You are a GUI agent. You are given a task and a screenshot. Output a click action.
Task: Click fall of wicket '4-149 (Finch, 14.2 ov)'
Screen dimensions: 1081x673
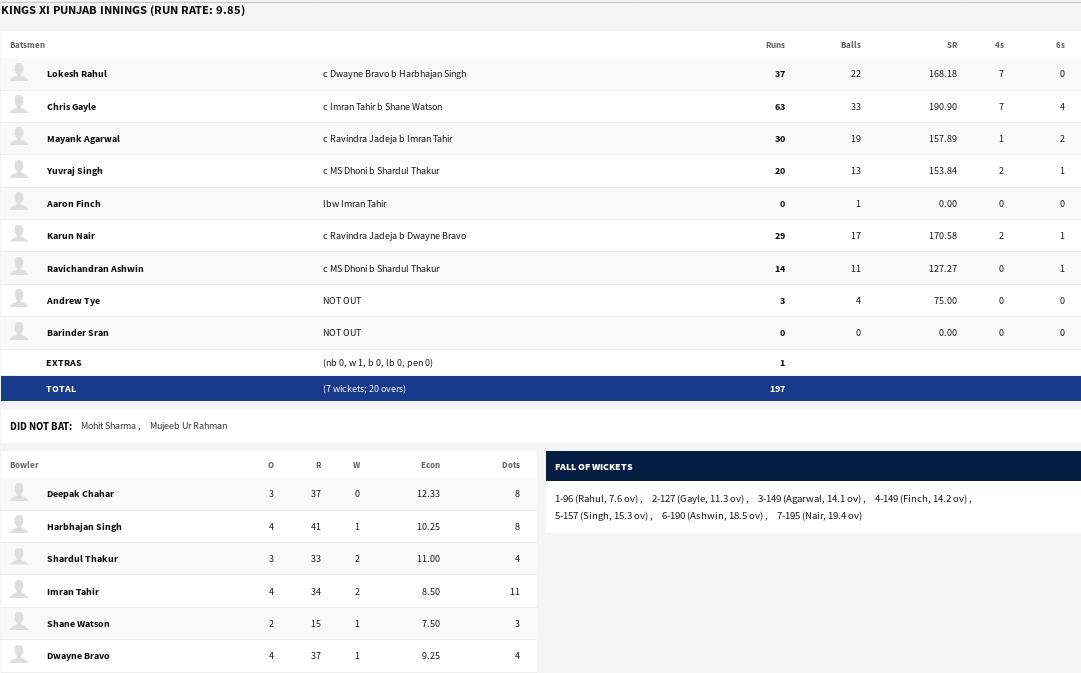click(921, 499)
